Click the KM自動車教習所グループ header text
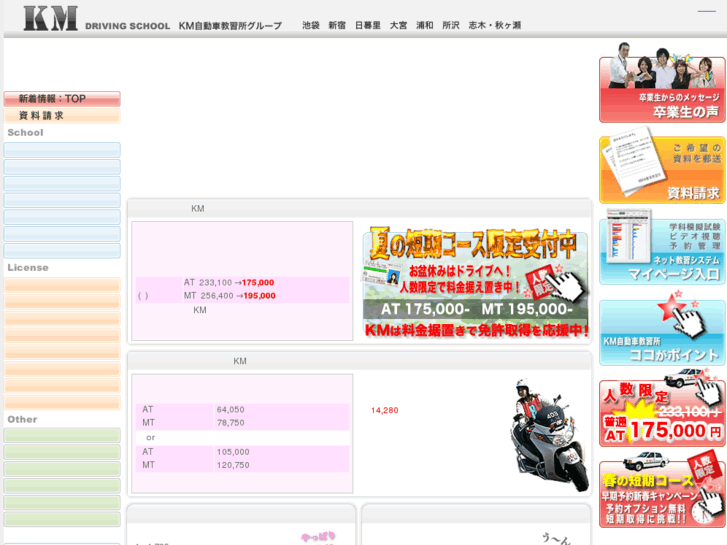 tap(230, 26)
